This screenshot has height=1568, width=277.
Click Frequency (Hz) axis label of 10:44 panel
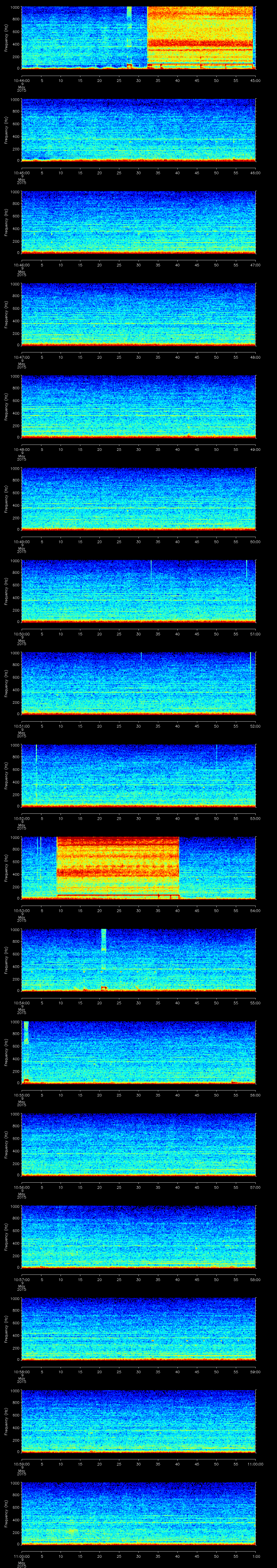(x=6, y=38)
